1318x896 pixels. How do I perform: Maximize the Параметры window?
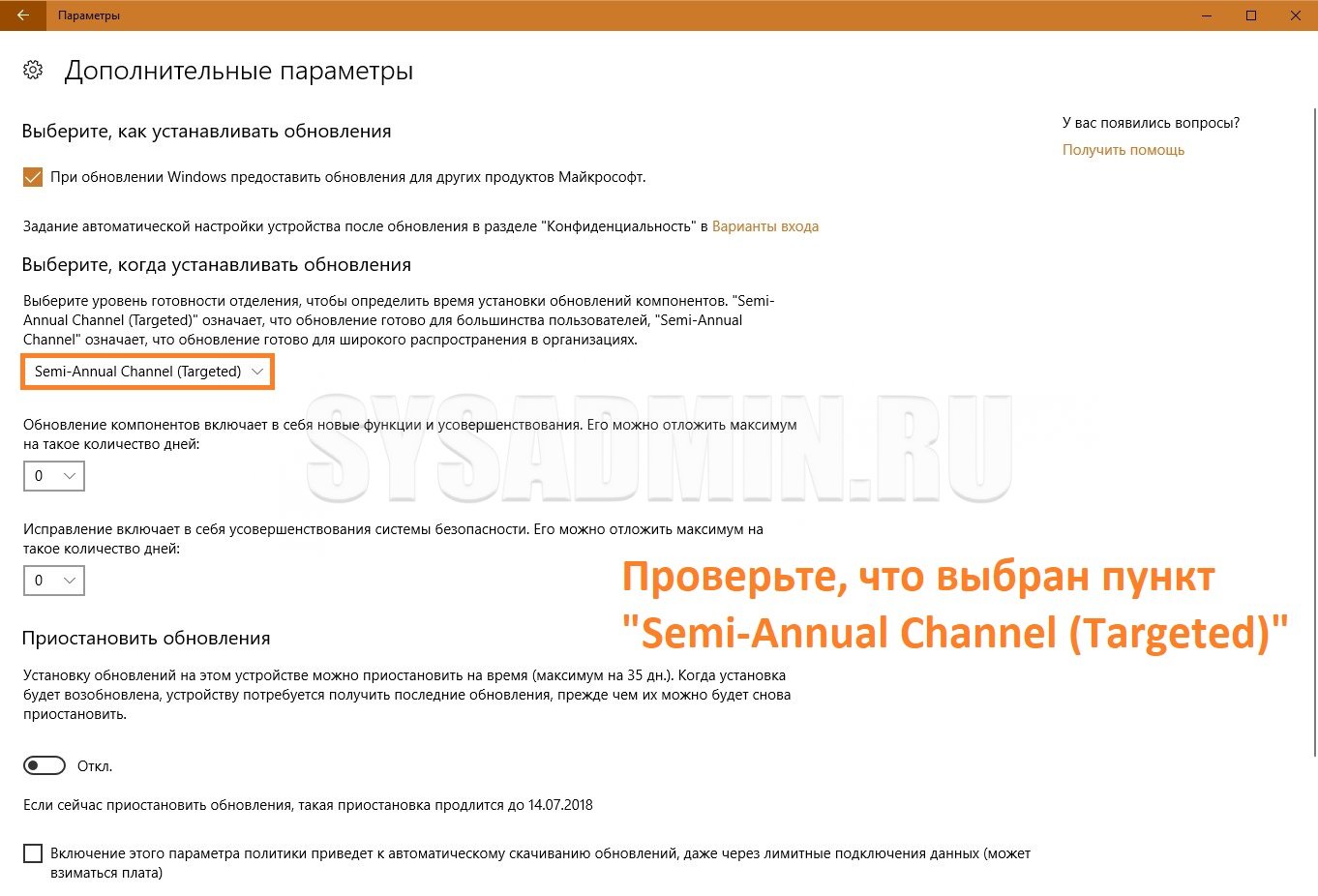click(1251, 15)
